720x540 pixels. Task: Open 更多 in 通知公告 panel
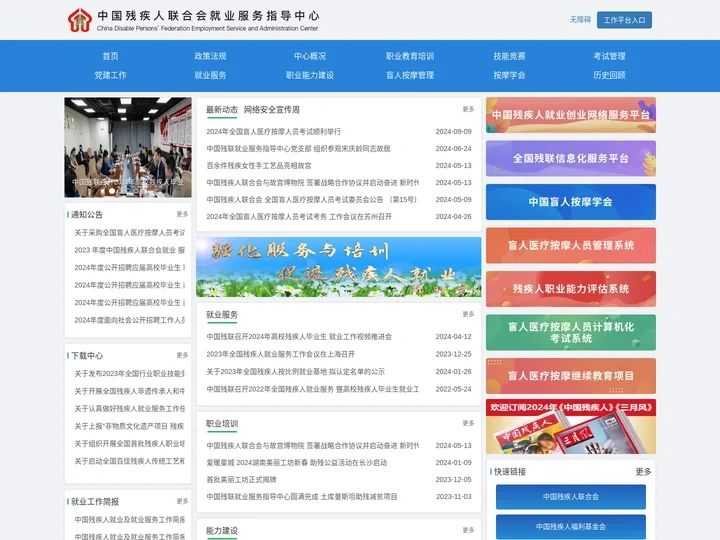(x=182, y=214)
